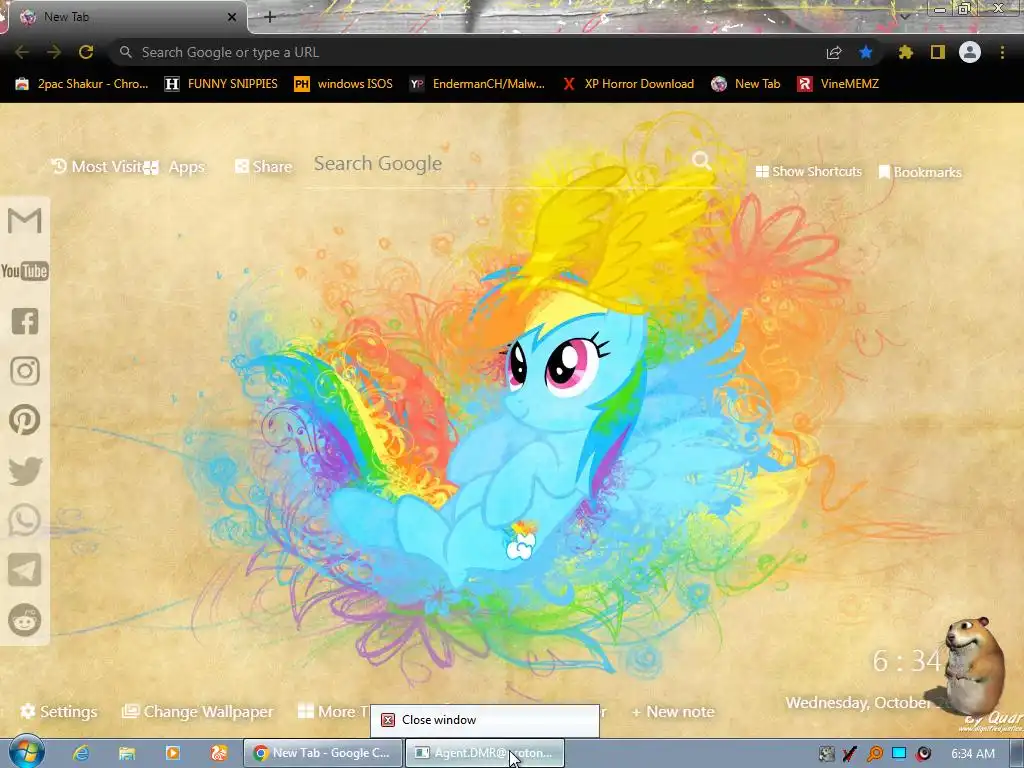Open new tab Settings

click(59, 711)
